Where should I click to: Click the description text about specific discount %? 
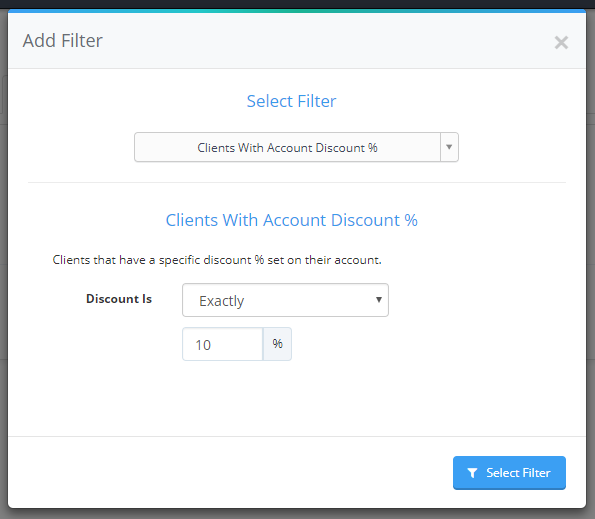click(217, 260)
